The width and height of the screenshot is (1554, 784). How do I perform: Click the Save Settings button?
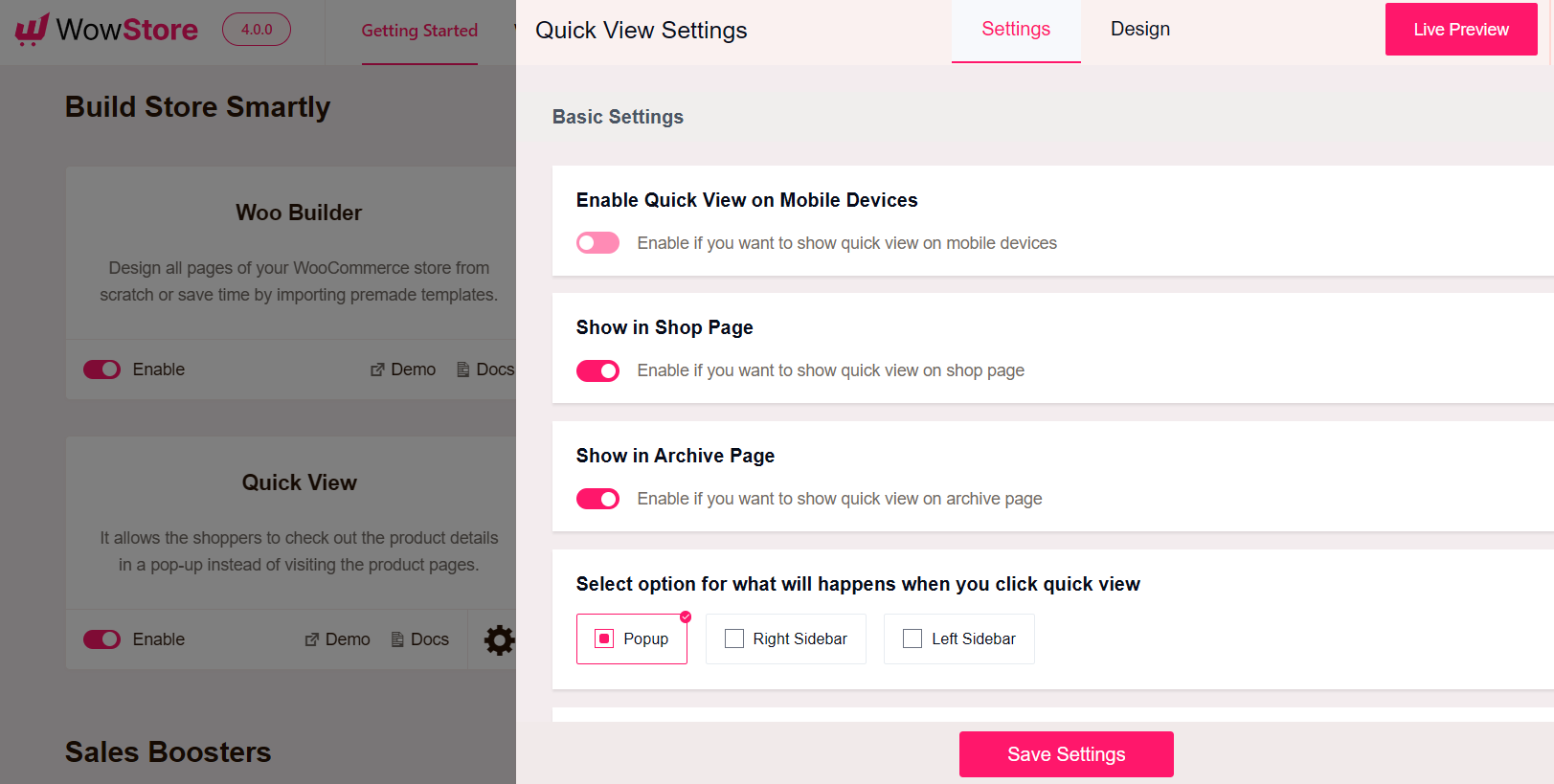[x=1066, y=754]
